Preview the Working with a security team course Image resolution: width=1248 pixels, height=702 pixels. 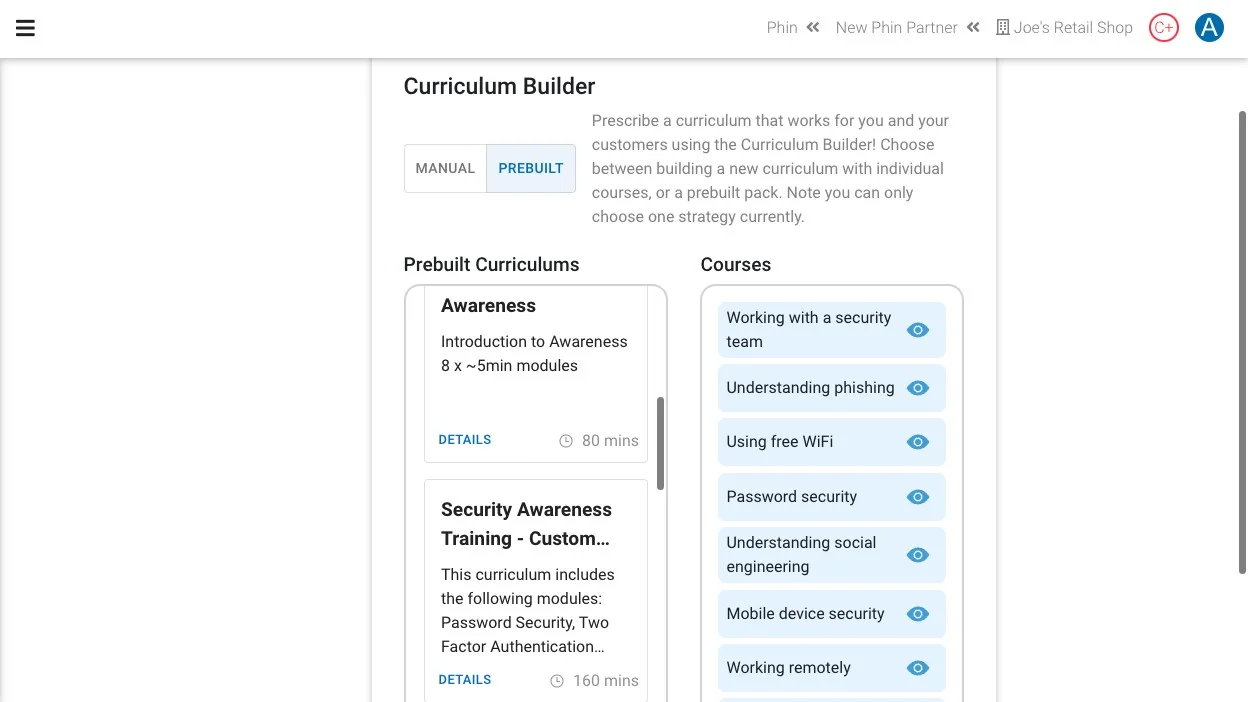918,330
